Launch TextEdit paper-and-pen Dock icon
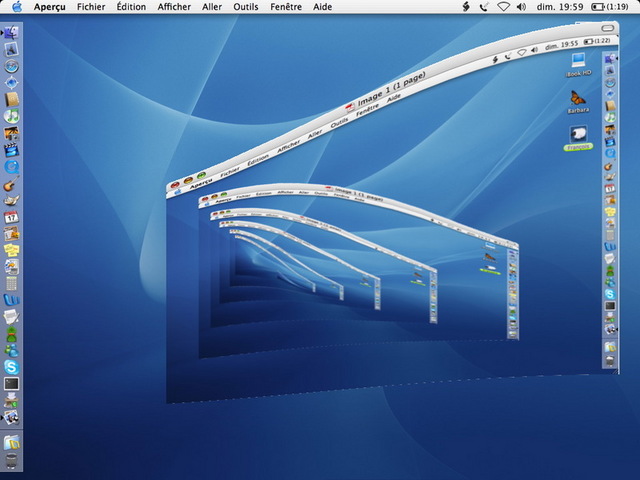 (11, 317)
